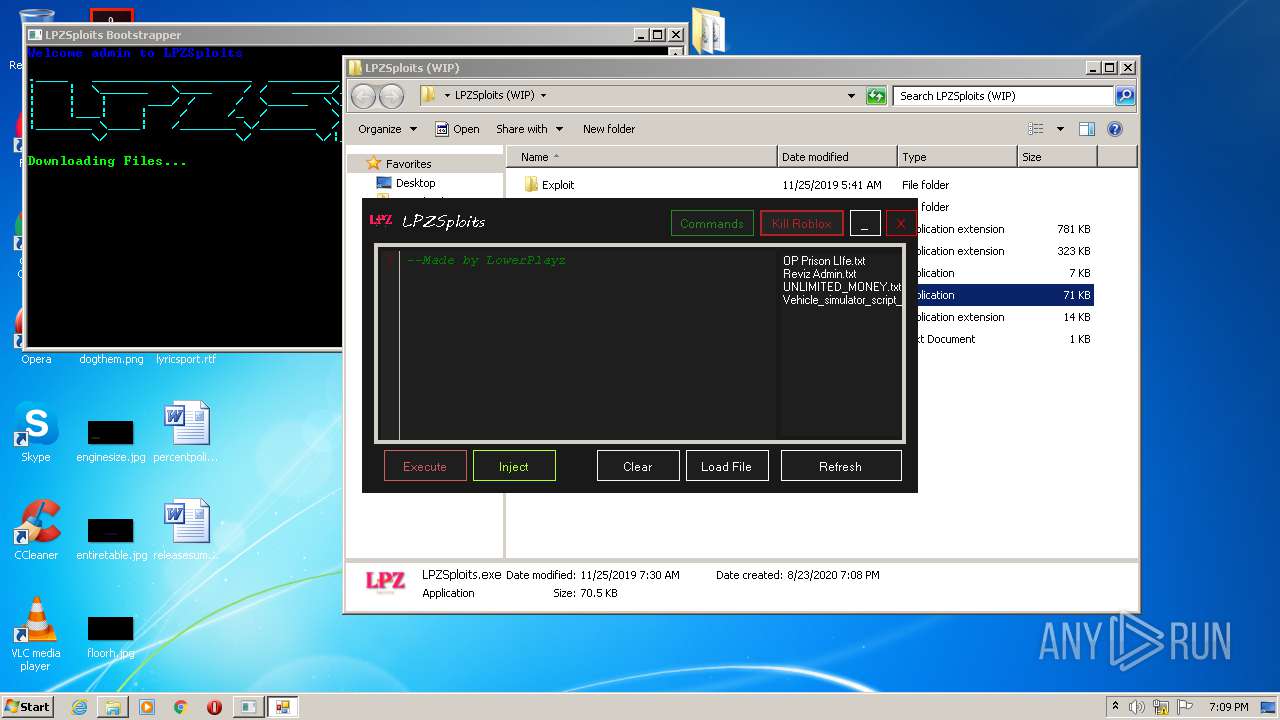1280x720 pixels.
Task: Refresh the Explorer folder view
Action: [x=876, y=96]
